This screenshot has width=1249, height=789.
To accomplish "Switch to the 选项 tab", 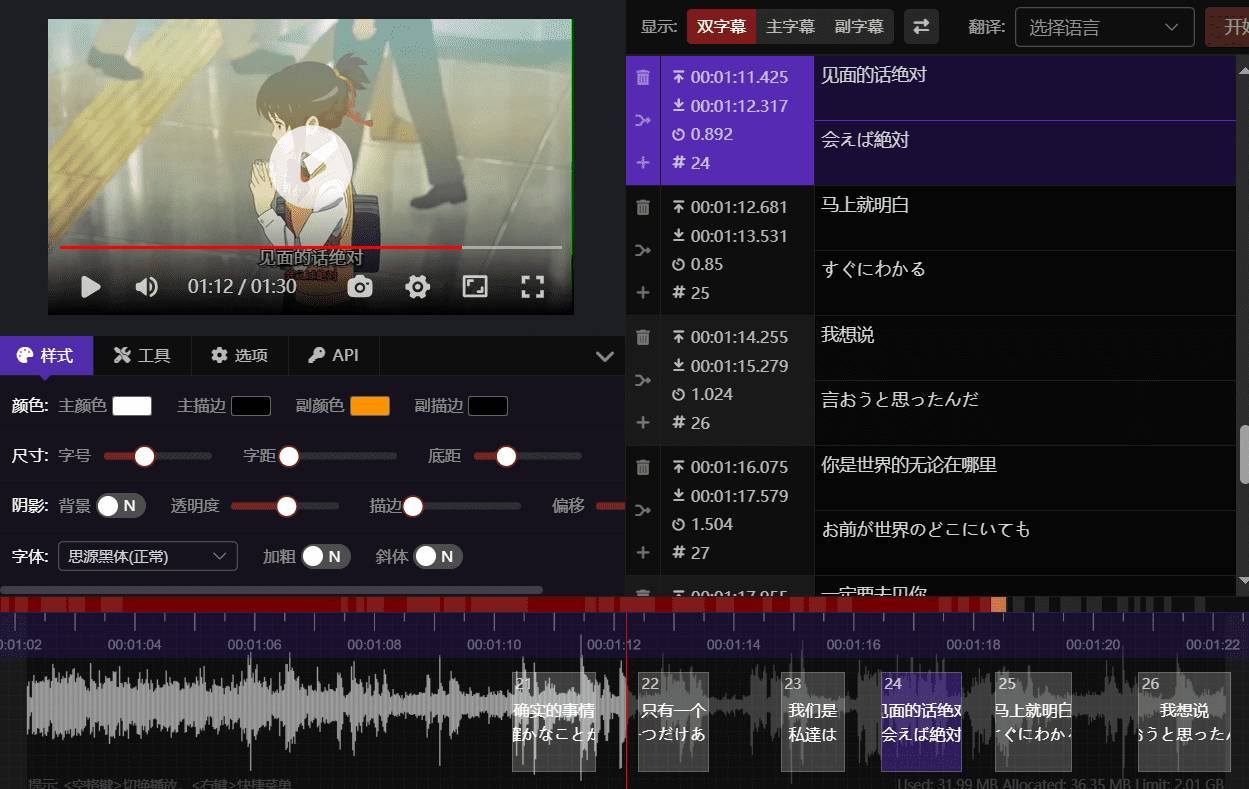I will (240, 355).
